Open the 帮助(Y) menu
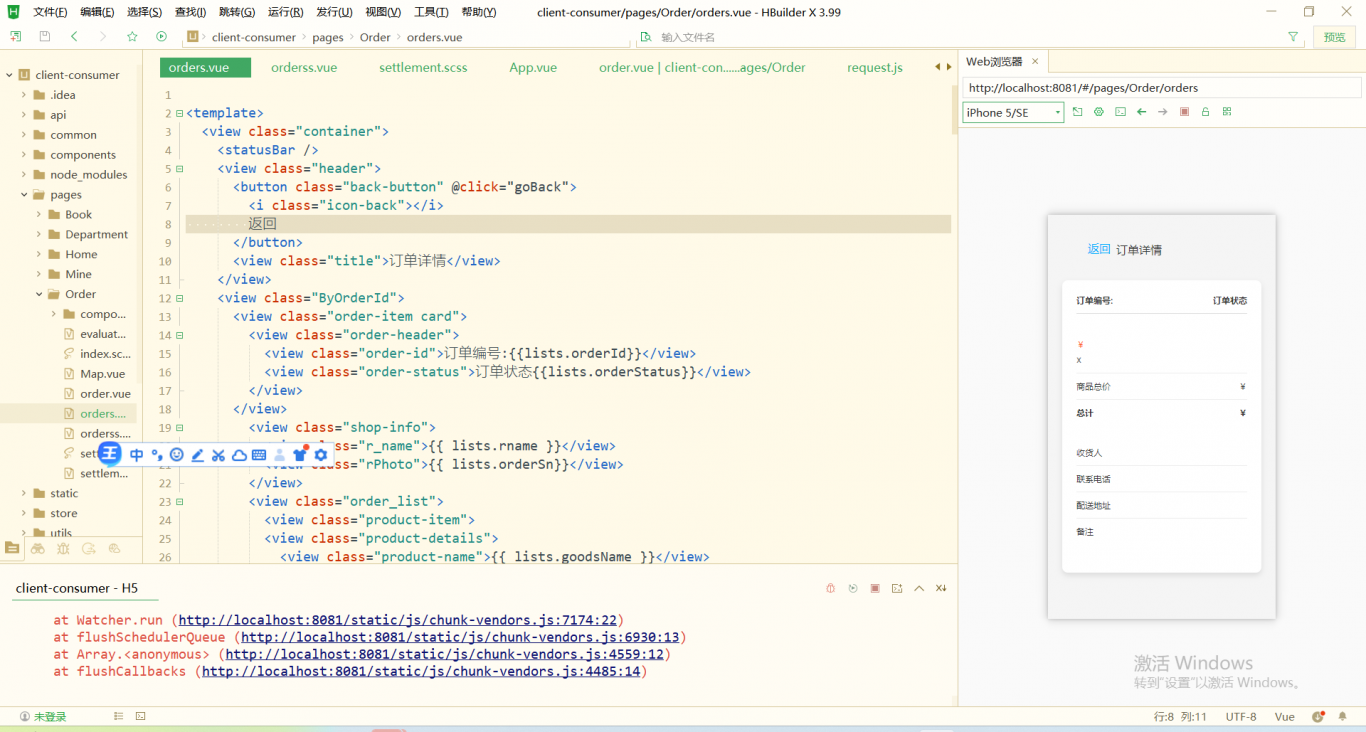This screenshot has width=1366, height=732. 479,12
